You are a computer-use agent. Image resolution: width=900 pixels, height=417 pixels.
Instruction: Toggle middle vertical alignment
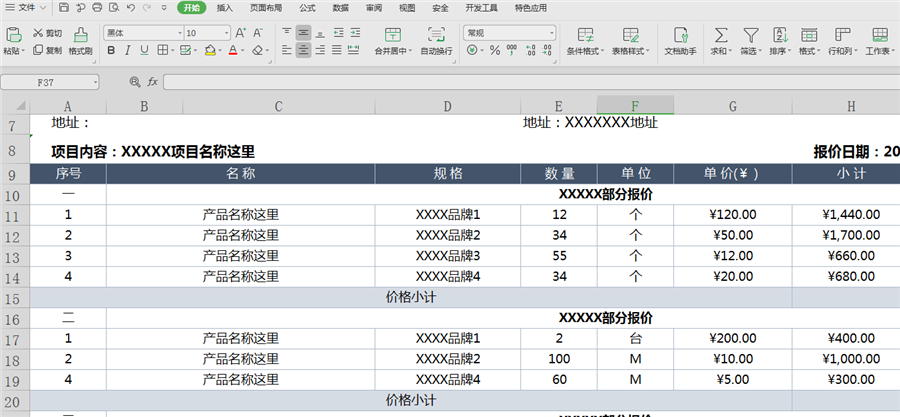304,33
